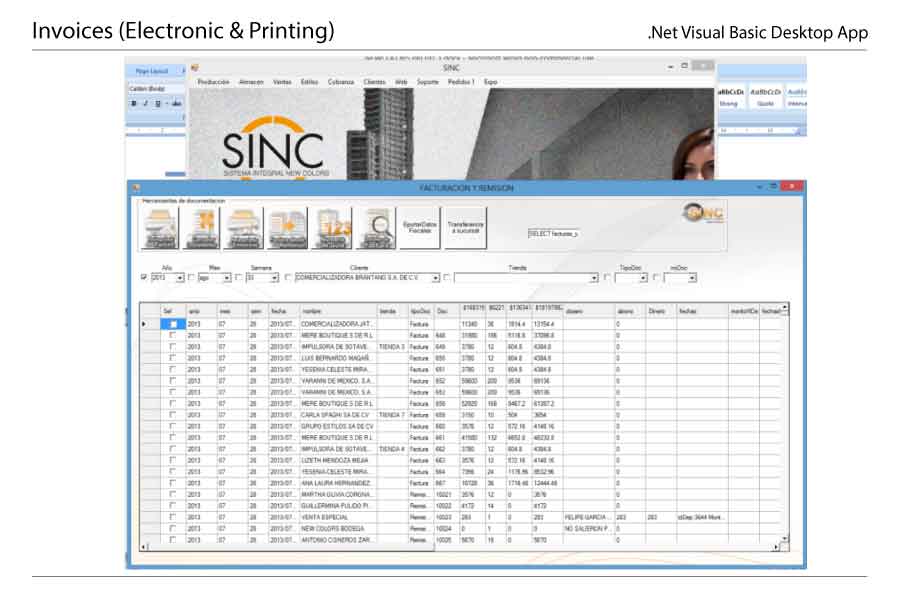Open the Cliente dropdown list
900x600 pixels.
tap(438, 277)
